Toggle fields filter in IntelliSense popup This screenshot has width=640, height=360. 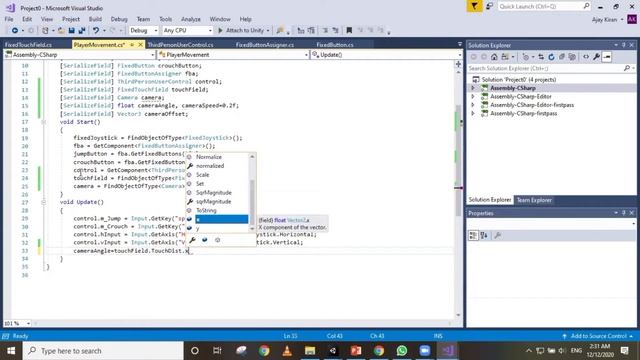coord(205,240)
